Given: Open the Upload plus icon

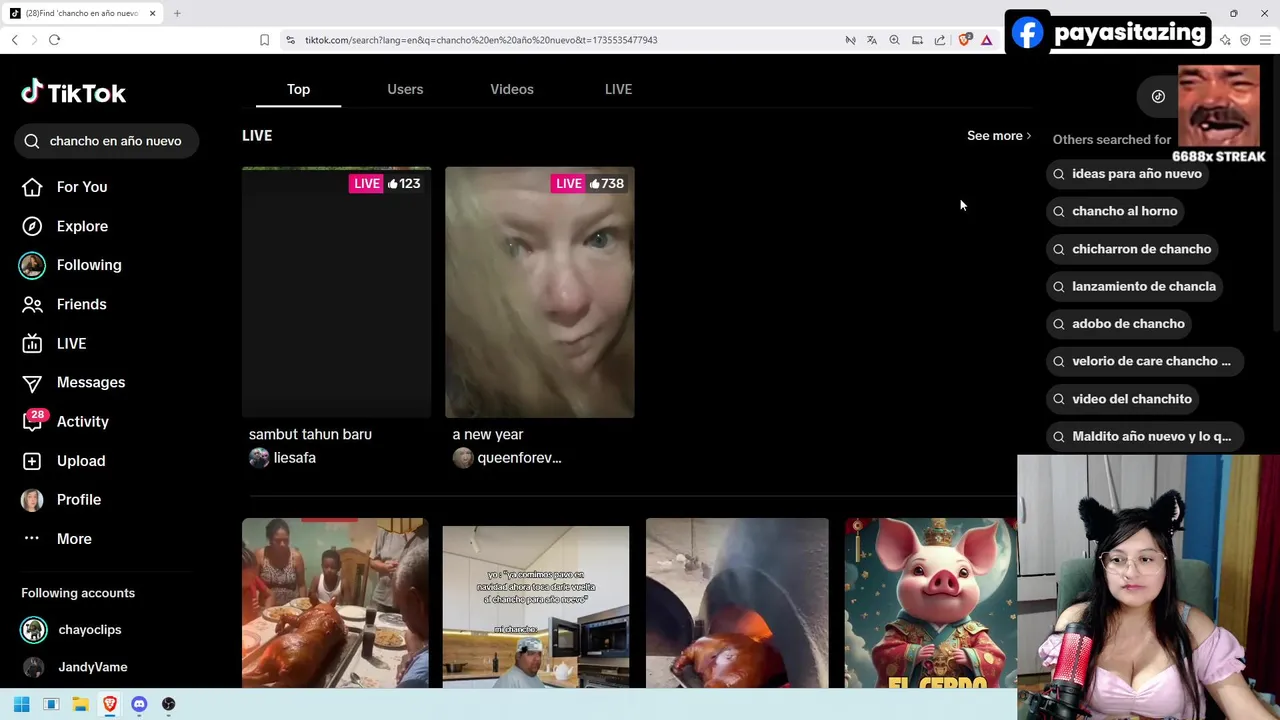Looking at the screenshot, I should point(32,461).
